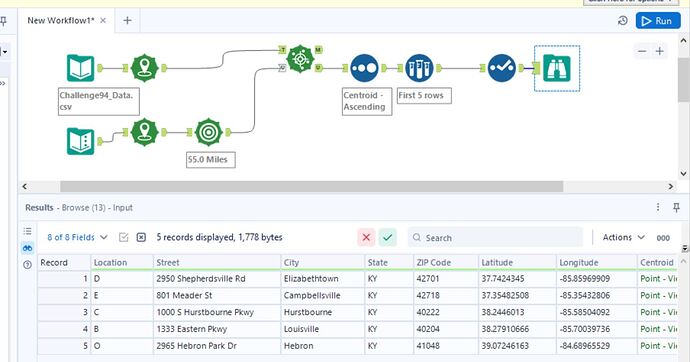Click the data cleanse checkbox icon in Results
The image size is (690, 362).
click(x=124, y=238)
